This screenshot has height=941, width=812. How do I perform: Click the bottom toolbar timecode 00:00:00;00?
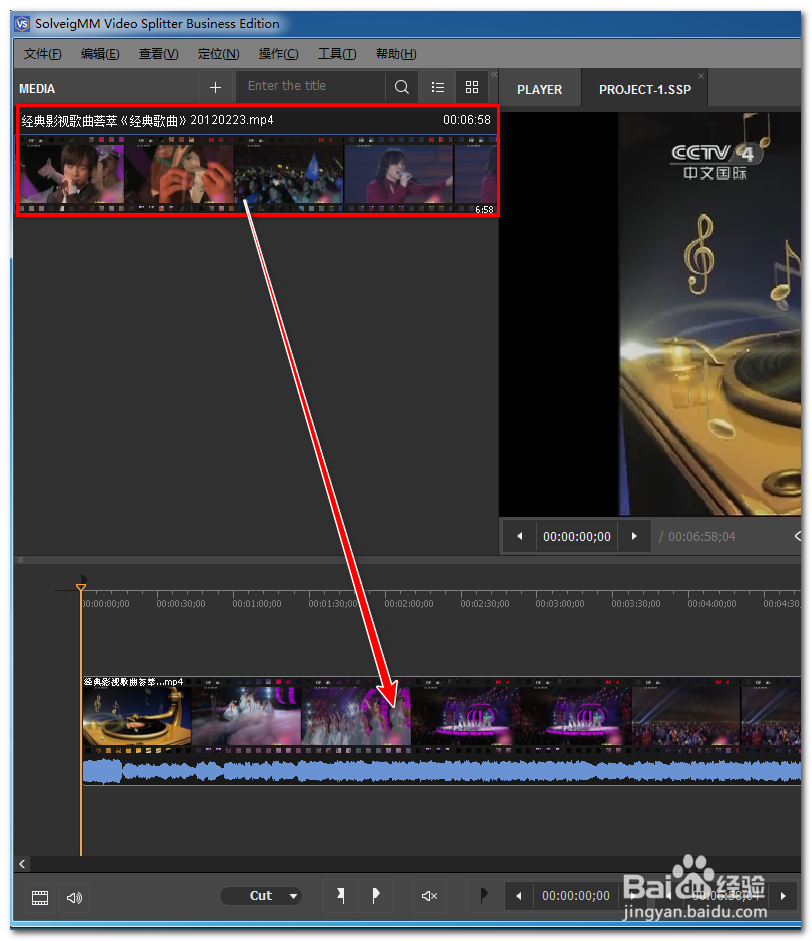[576, 896]
